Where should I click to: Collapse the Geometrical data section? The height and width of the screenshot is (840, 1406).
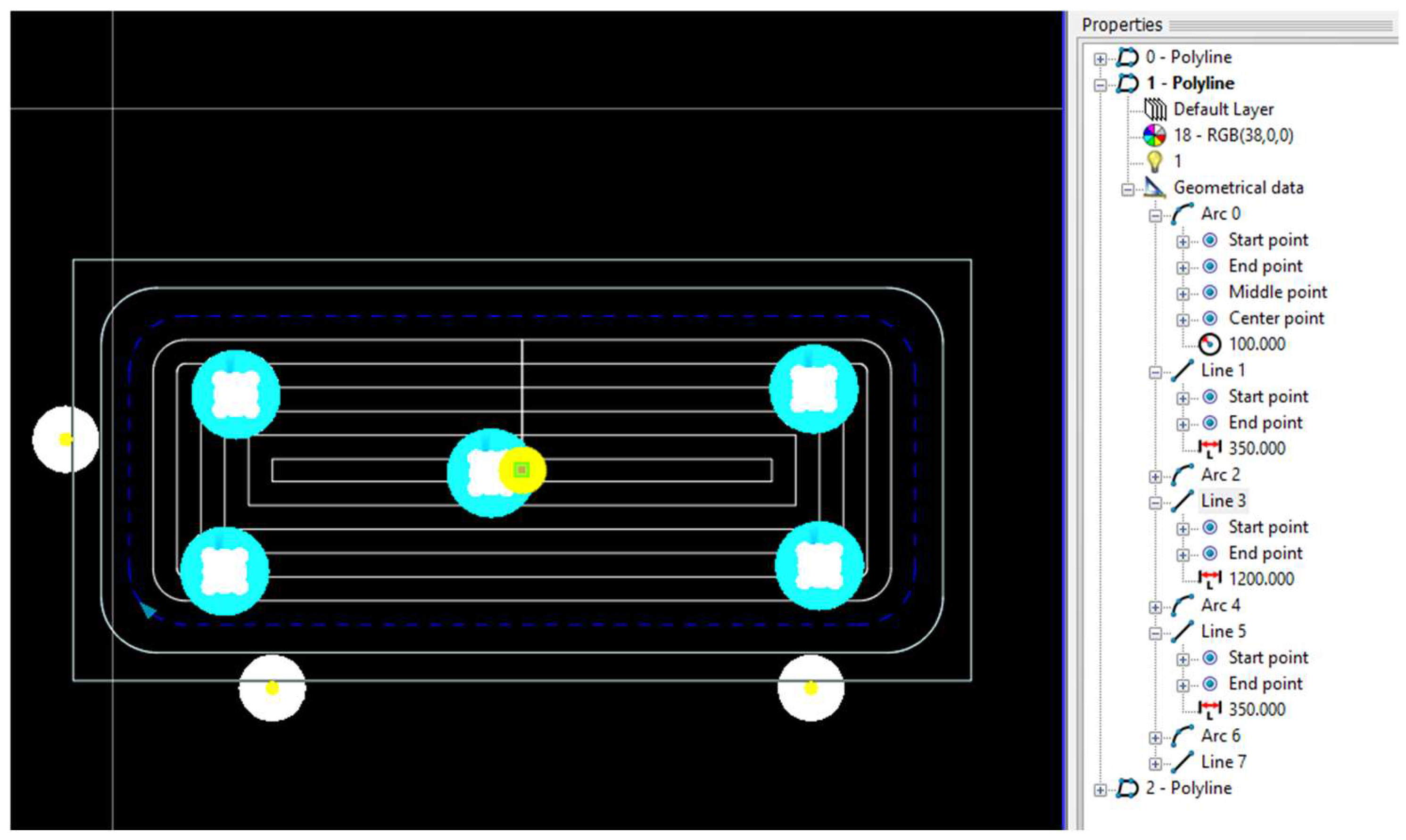(1127, 189)
